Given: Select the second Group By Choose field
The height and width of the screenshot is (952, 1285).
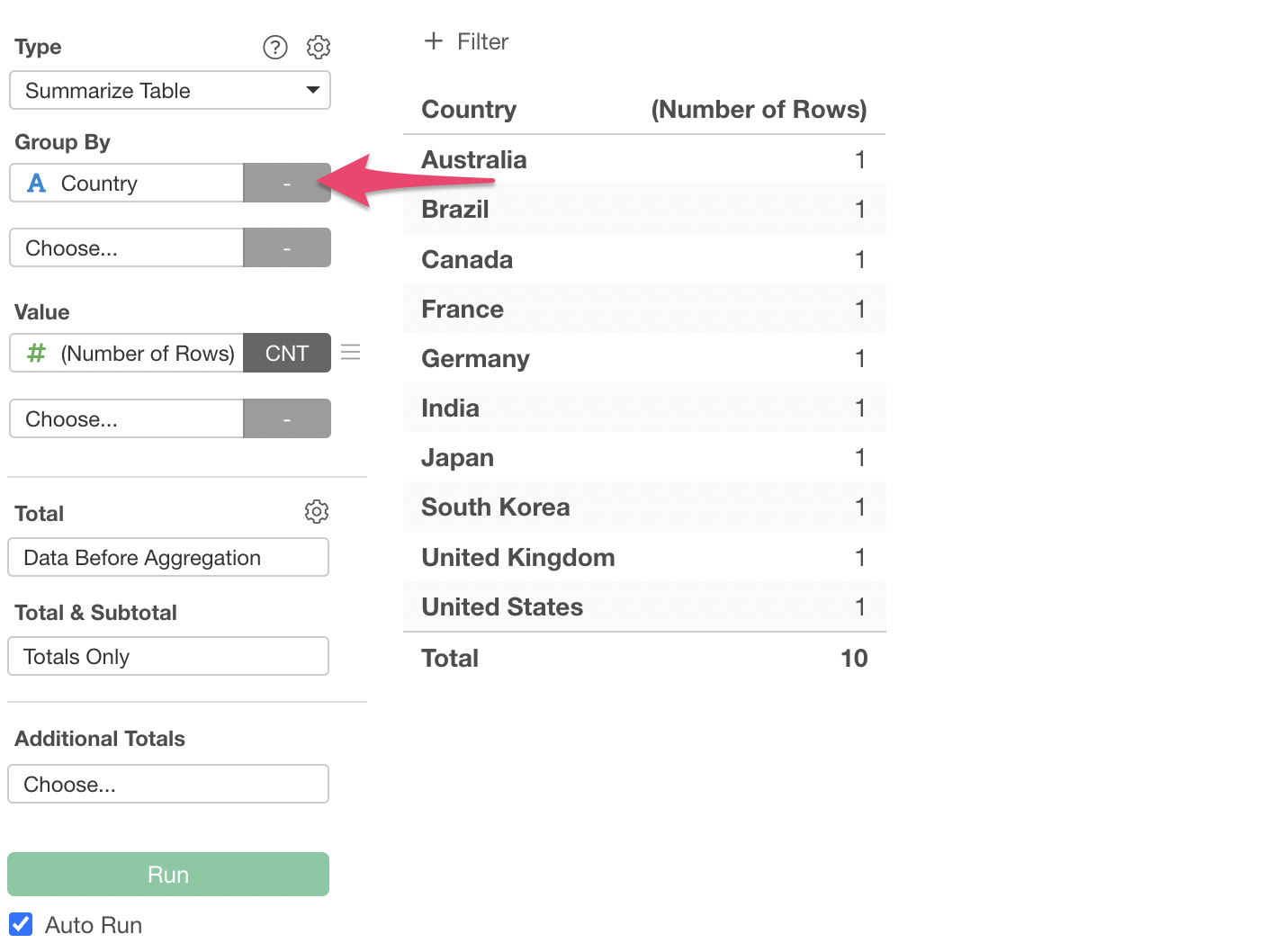Looking at the screenshot, I should [126, 248].
